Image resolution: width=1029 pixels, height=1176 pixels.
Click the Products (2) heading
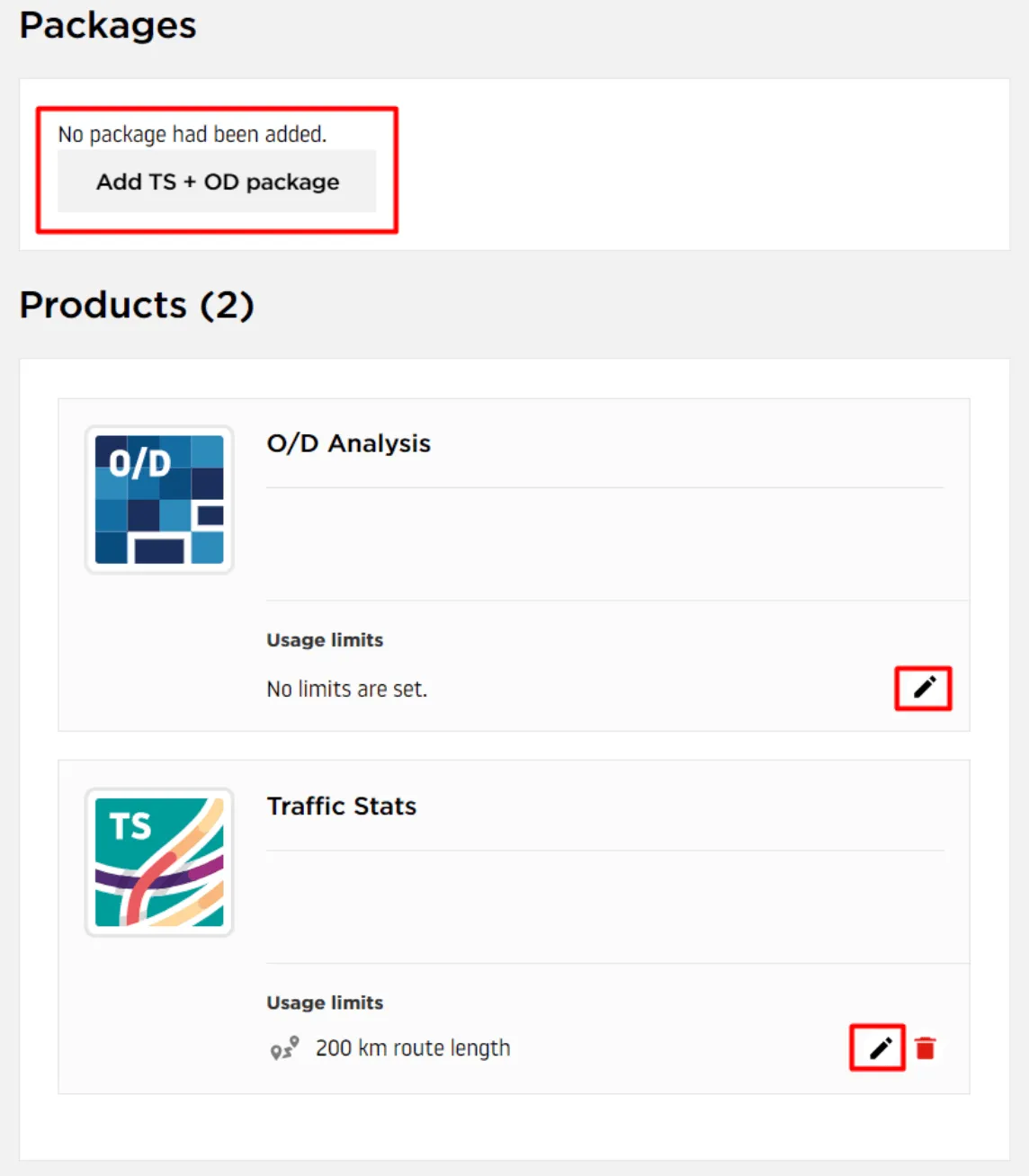click(x=137, y=305)
